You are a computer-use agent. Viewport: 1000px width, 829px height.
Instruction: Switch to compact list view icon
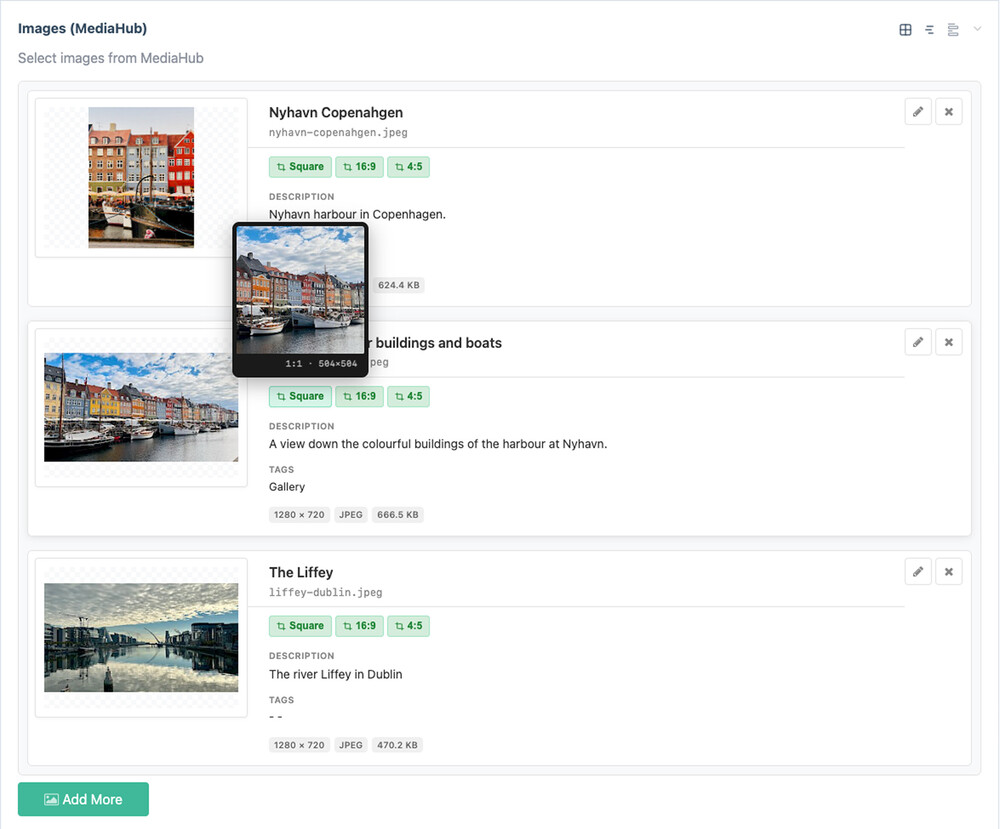coord(929,30)
